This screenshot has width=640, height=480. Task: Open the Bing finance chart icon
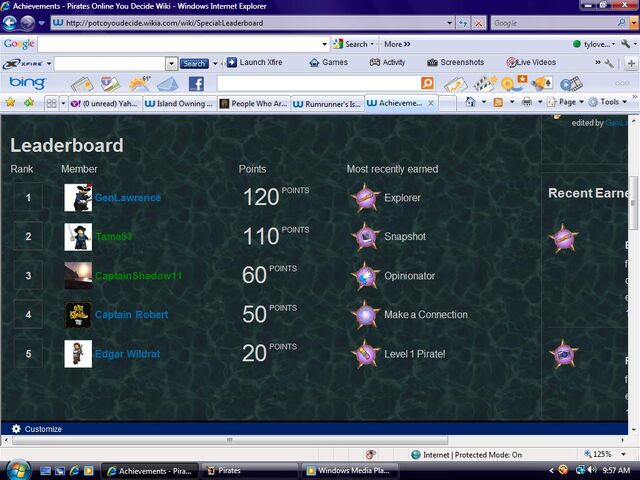(x=456, y=84)
